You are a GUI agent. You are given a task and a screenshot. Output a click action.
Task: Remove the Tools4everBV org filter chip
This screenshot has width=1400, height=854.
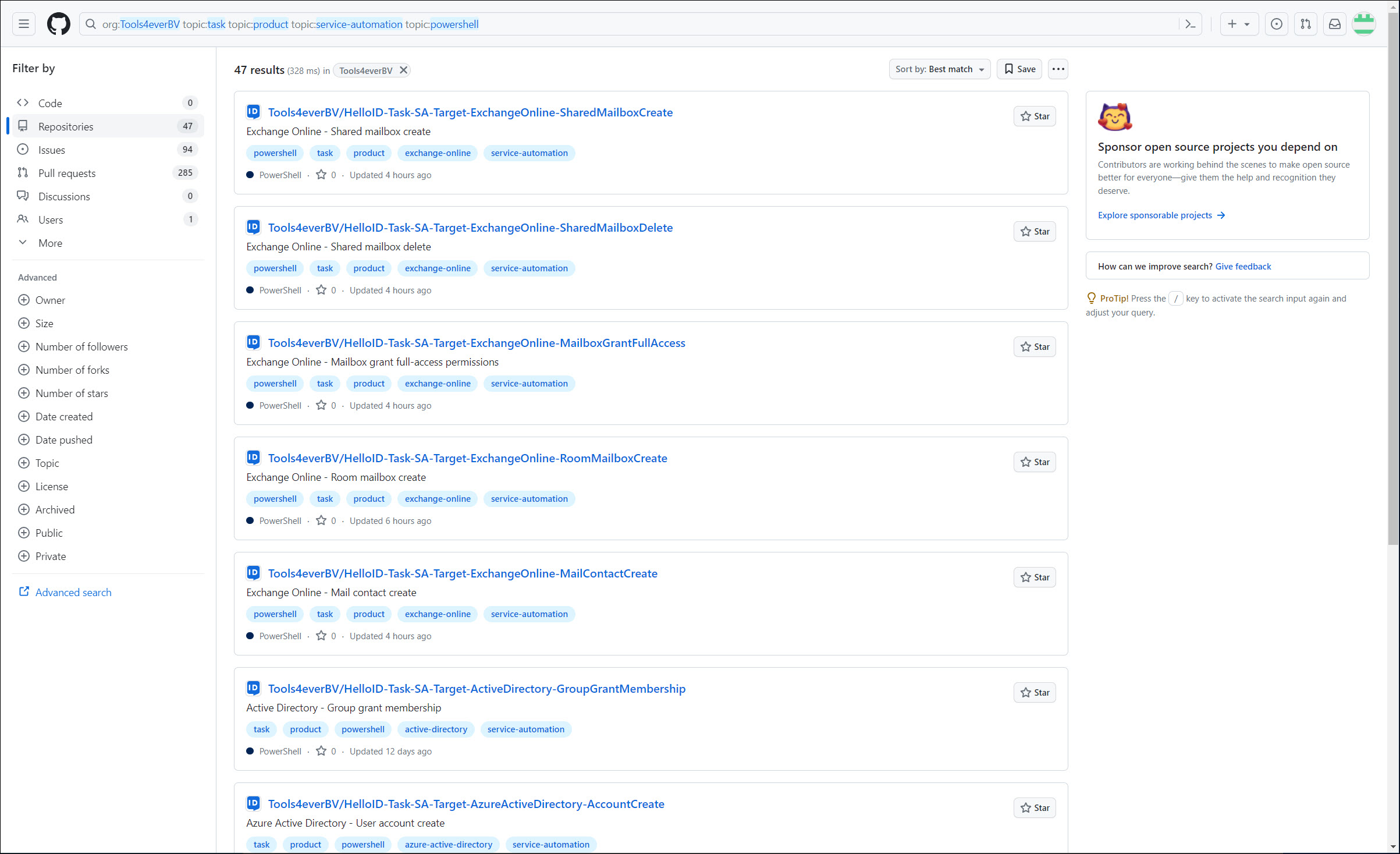tap(403, 70)
